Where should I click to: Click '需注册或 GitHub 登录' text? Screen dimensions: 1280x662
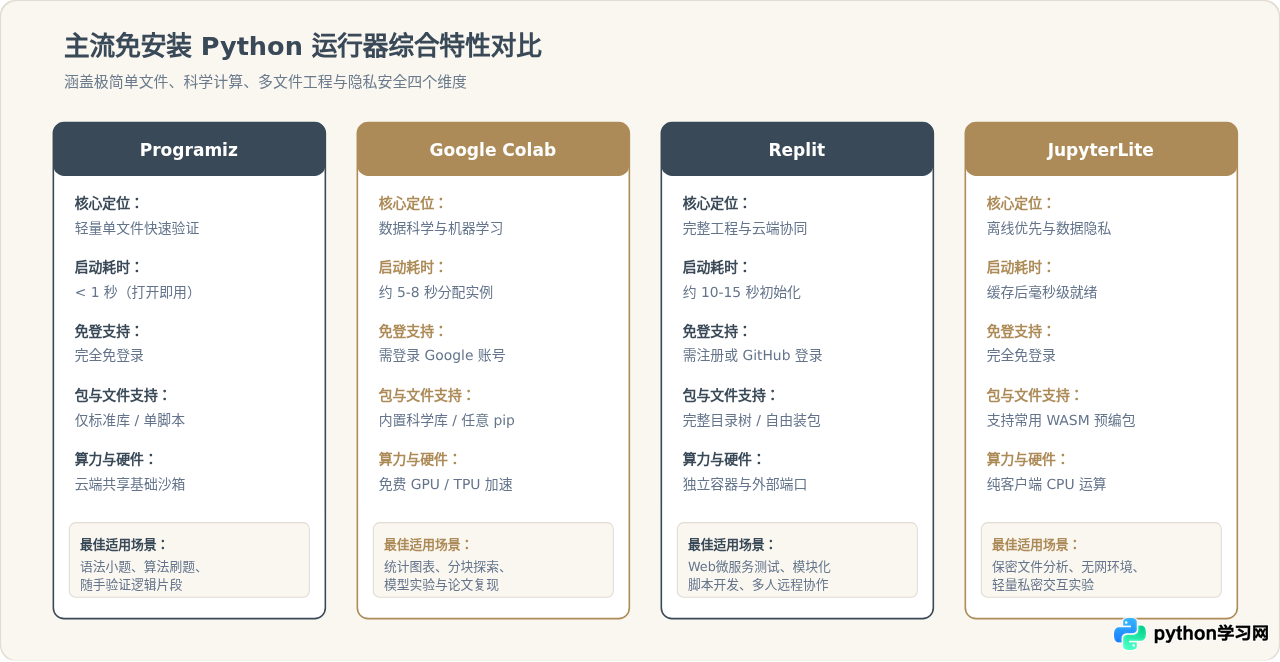coord(753,355)
